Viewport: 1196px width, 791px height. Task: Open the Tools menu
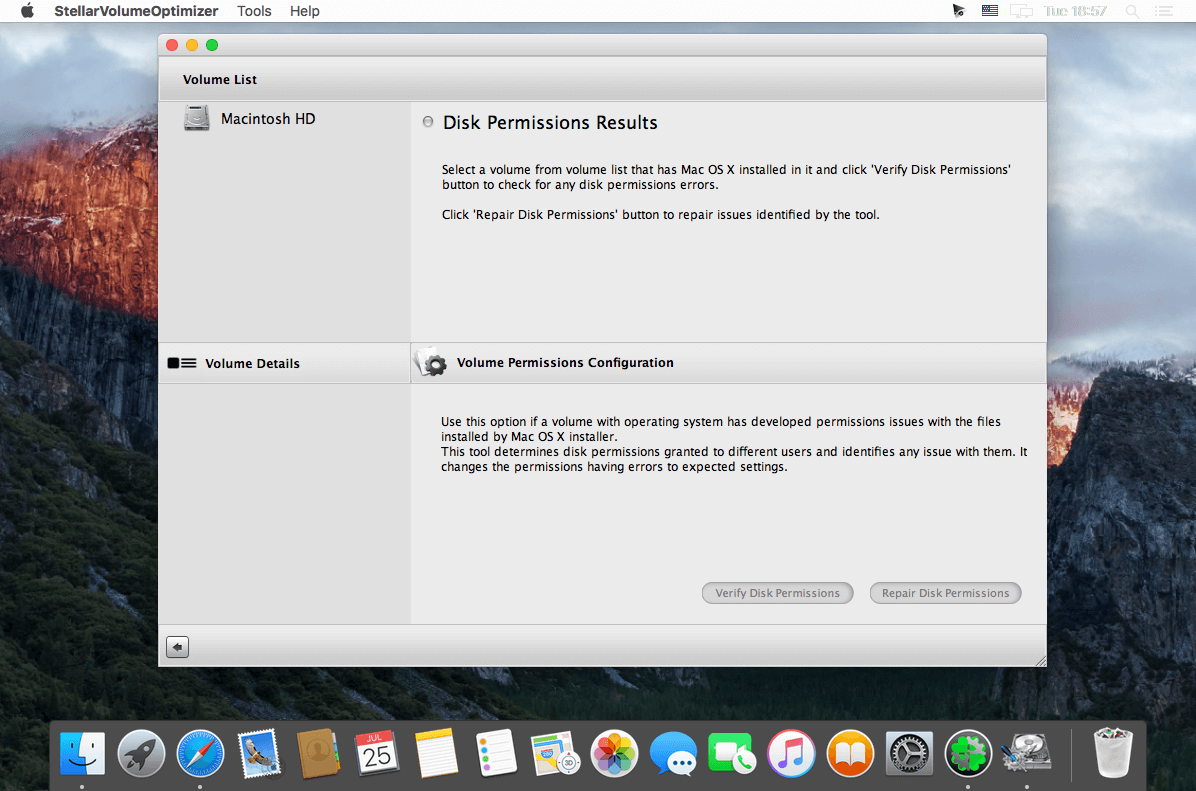click(x=254, y=11)
